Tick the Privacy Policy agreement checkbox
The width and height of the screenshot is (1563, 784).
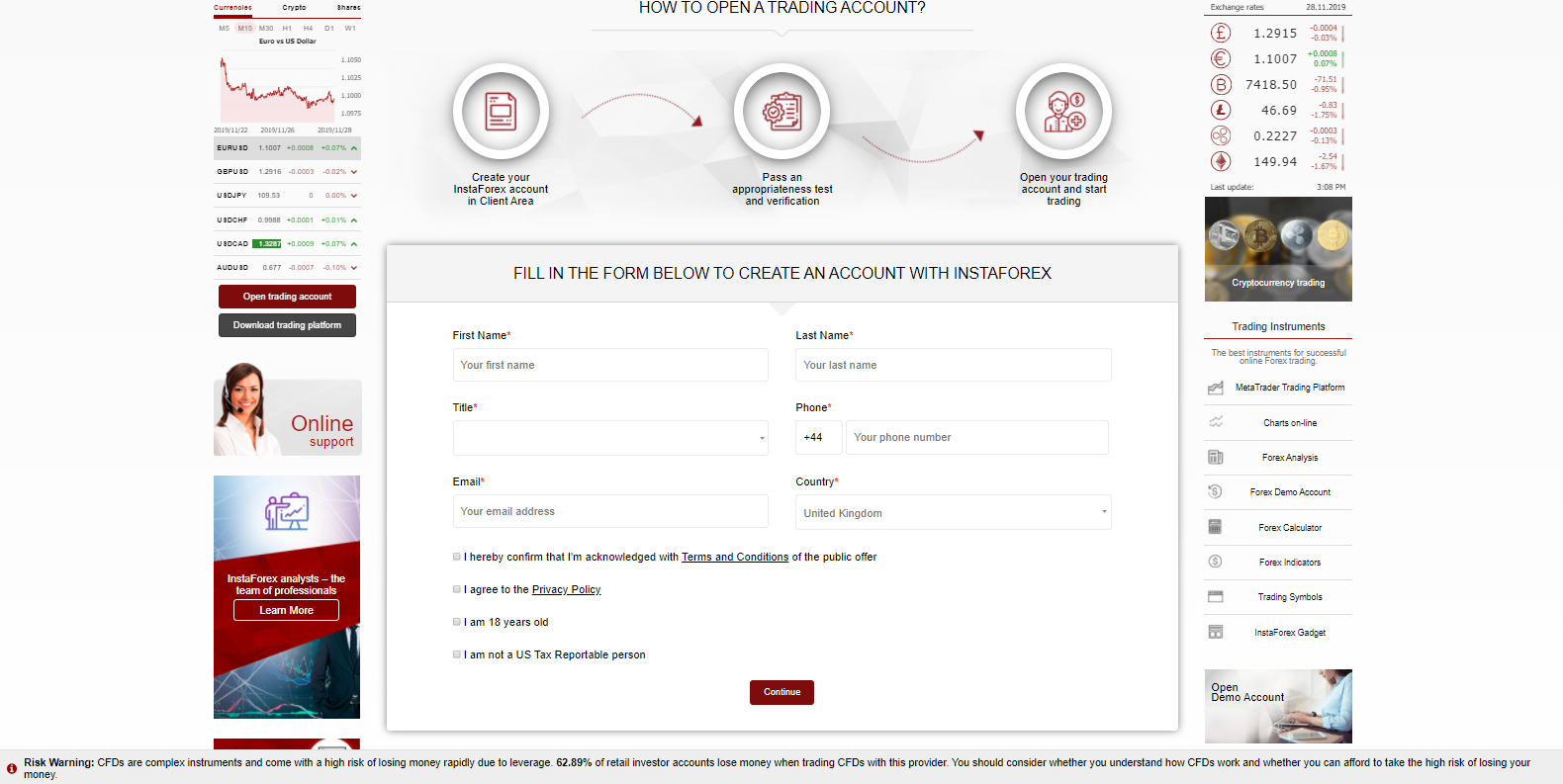tap(457, 589)
